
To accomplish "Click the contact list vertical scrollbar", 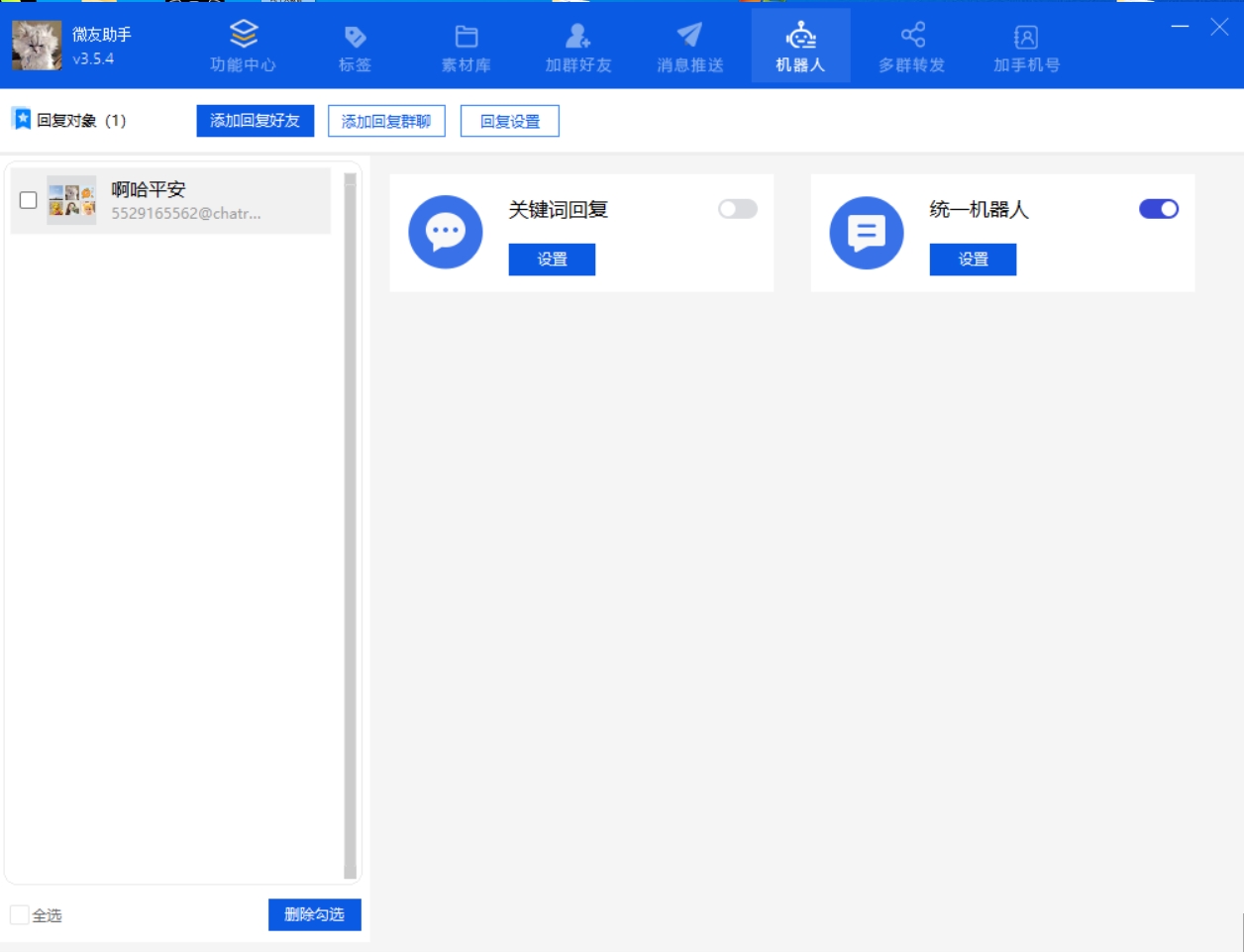I will pos(350,525).
